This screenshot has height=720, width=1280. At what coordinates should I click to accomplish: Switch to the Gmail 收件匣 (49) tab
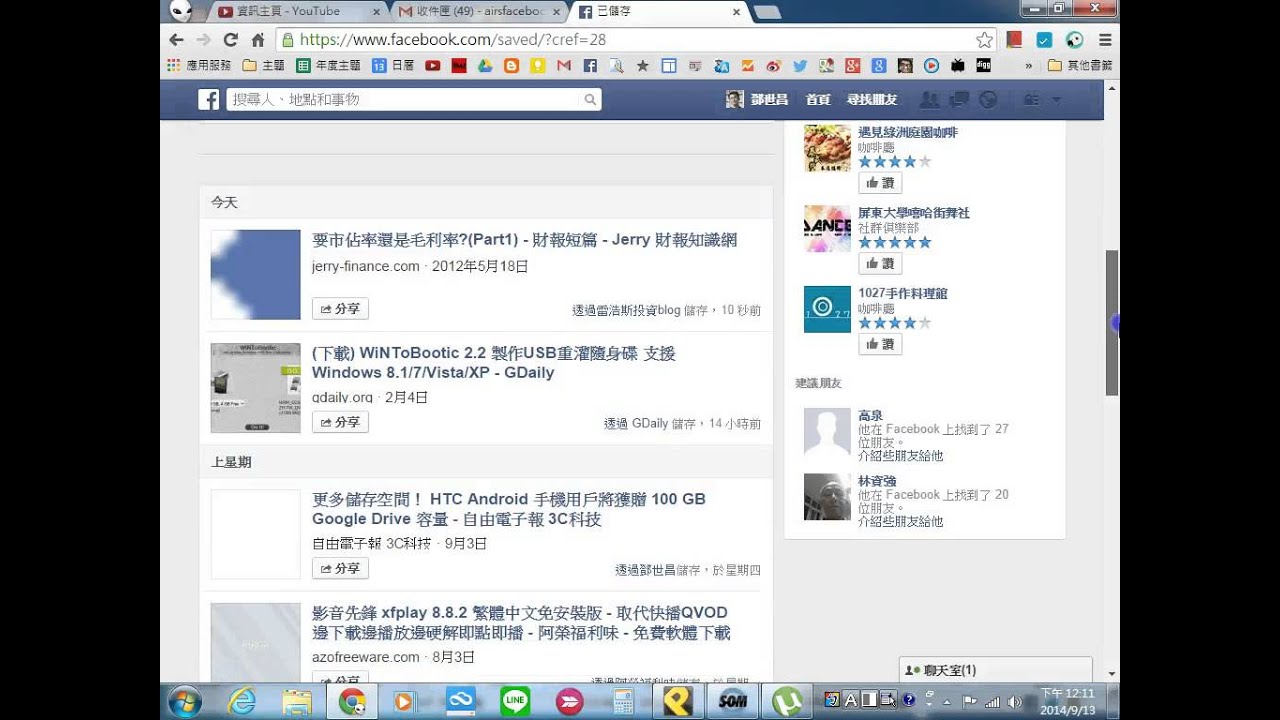479,12
